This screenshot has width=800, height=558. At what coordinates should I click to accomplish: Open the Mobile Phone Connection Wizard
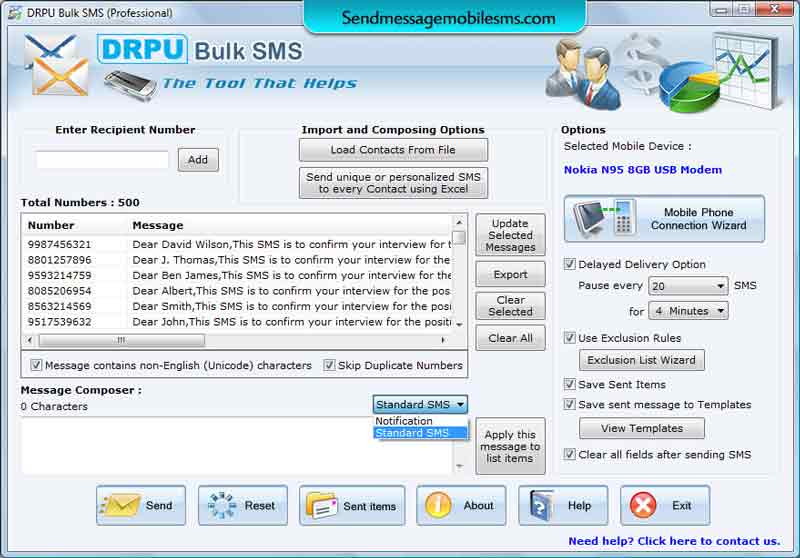(664, 219)
